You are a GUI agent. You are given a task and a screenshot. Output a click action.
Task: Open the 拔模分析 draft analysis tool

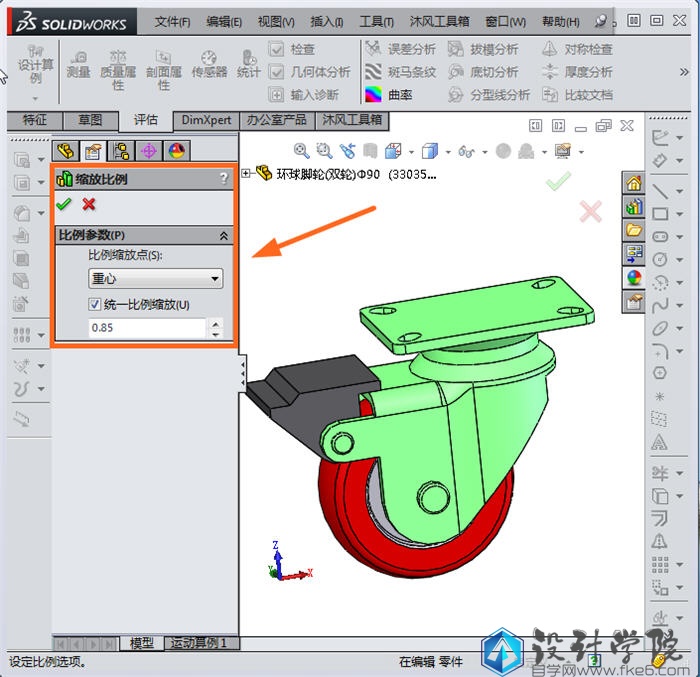point(482,49)
